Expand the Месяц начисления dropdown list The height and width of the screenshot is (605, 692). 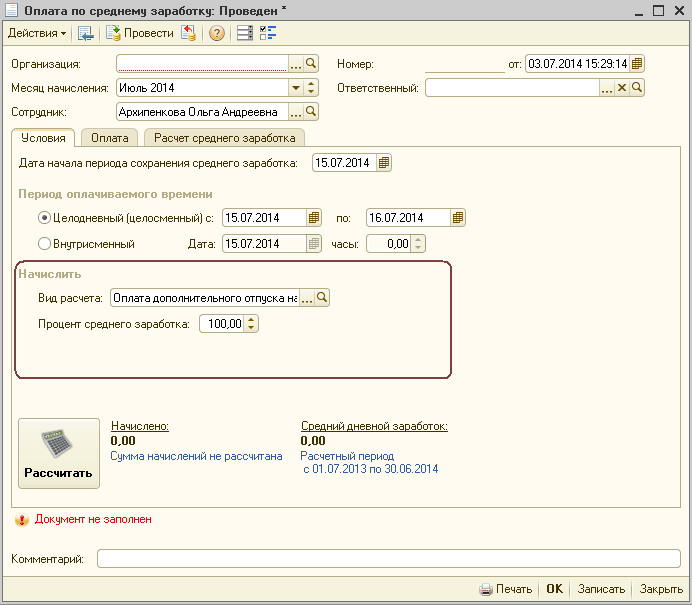click(x=296, y=88)
